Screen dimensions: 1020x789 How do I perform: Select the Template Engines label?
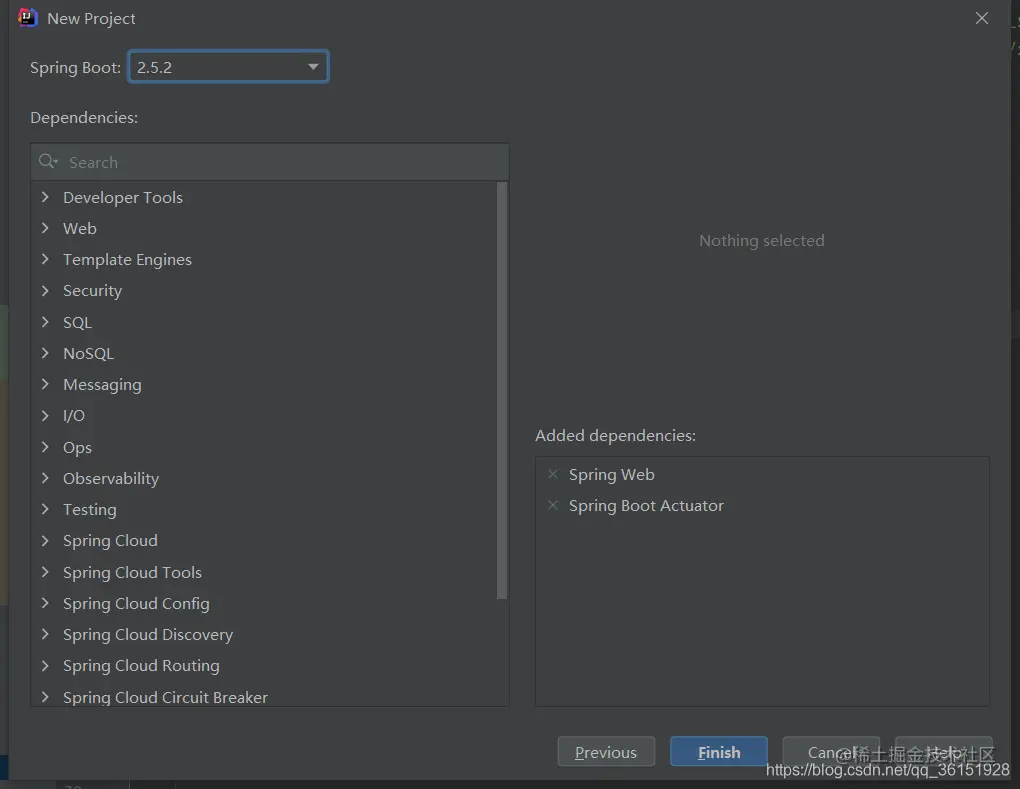pos(127,260)
